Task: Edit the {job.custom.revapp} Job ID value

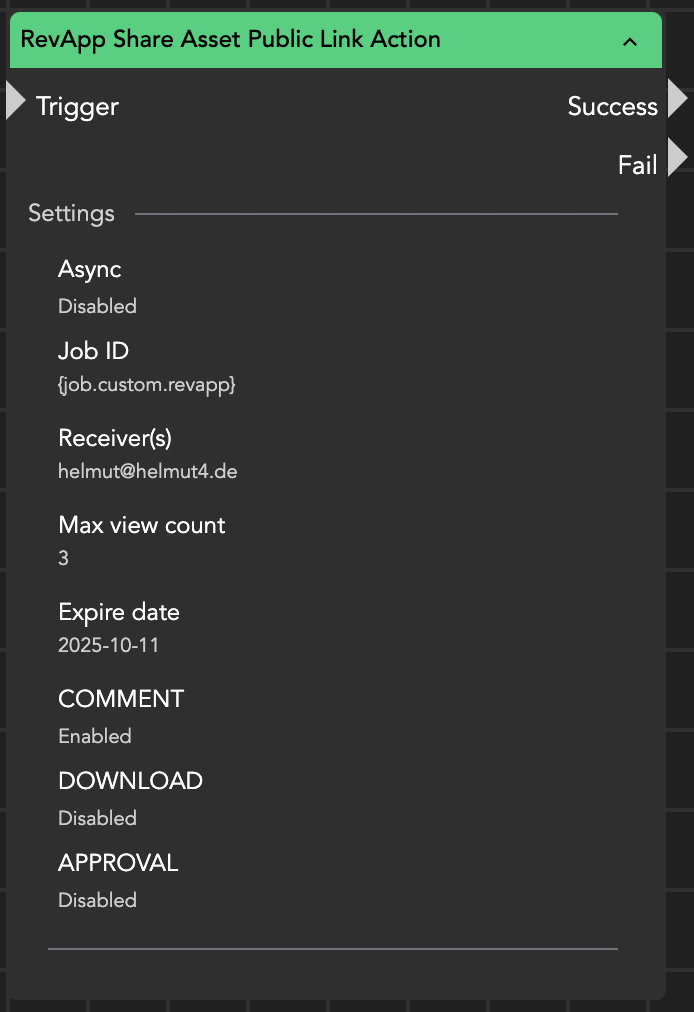Action: 147,384
